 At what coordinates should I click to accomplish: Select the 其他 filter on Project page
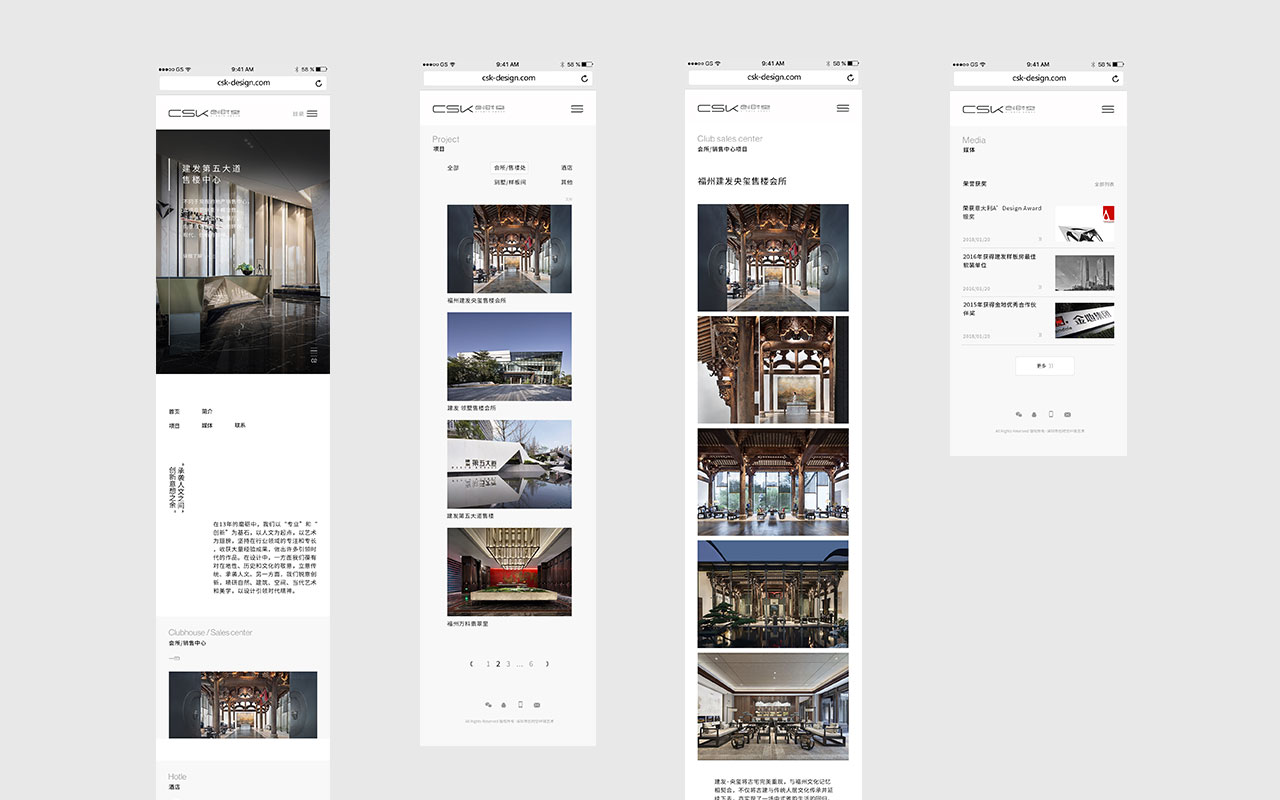[x=567, y=182]
